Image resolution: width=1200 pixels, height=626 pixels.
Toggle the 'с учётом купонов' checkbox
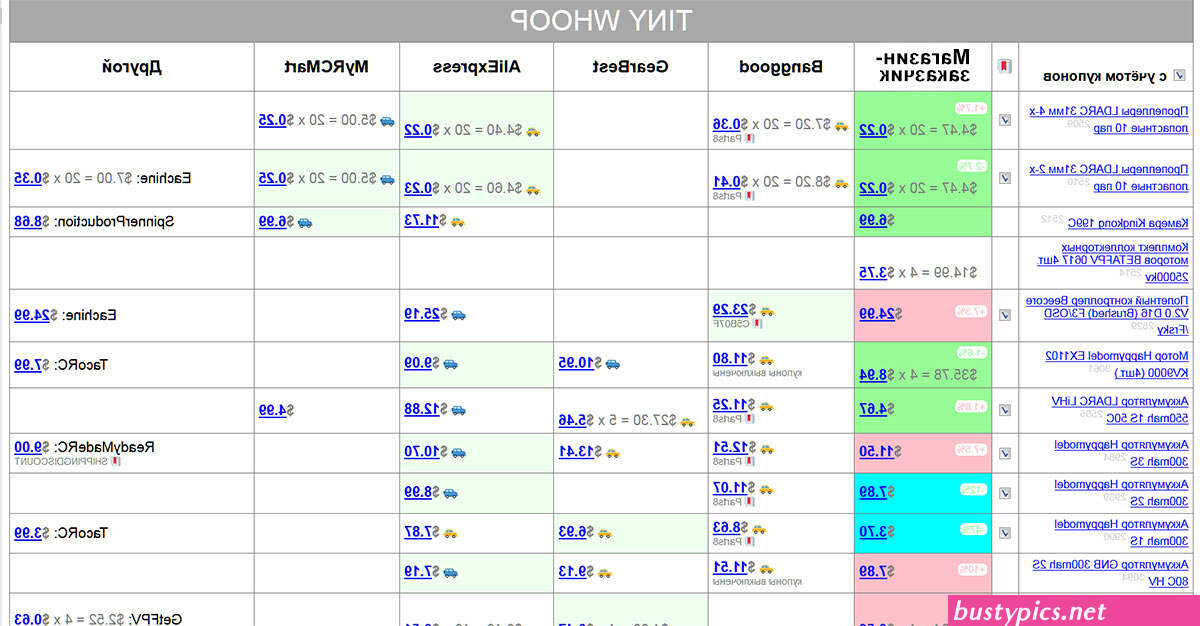click(x=1179, y=75)
